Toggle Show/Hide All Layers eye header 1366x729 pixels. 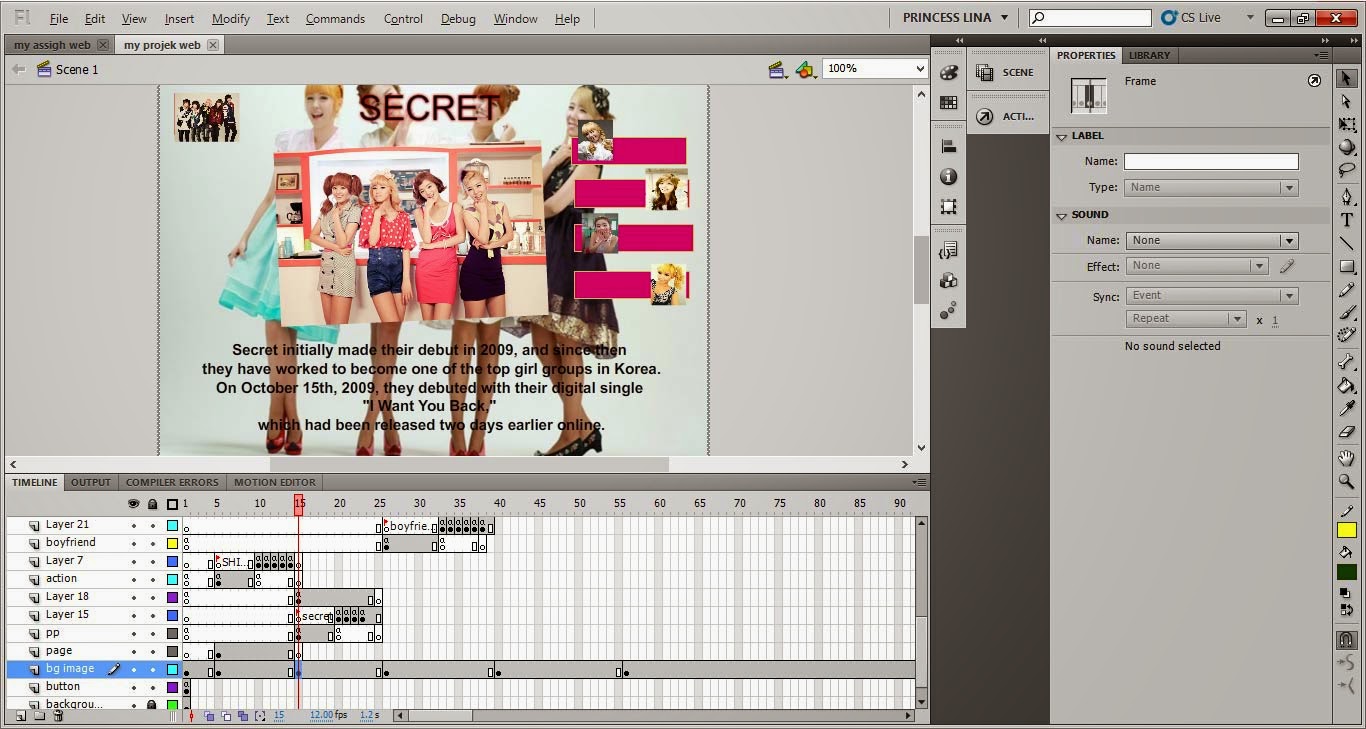(x=134, y=504)
